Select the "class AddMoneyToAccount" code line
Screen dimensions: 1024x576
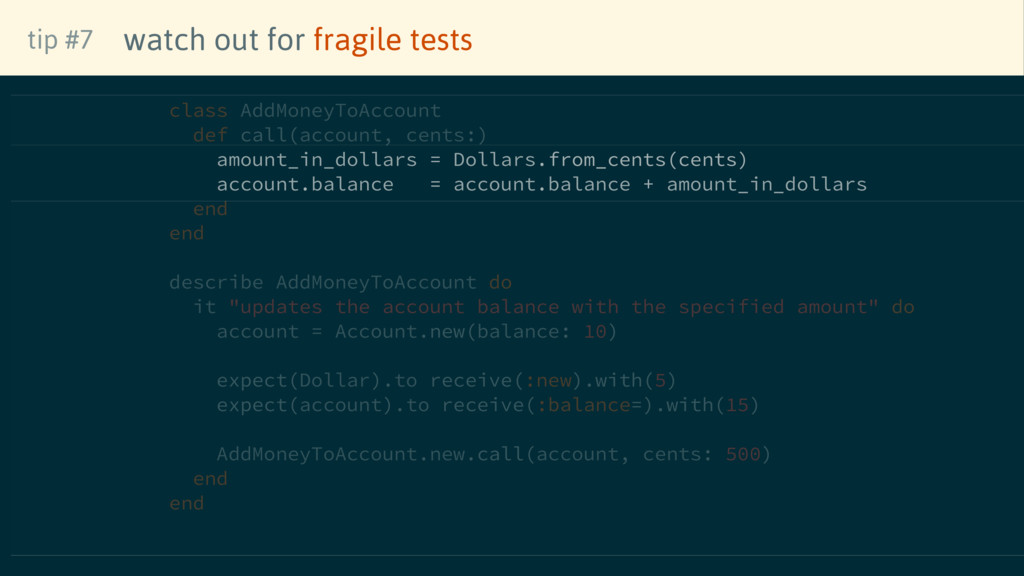pyautogui.click(x=305, y=110)
